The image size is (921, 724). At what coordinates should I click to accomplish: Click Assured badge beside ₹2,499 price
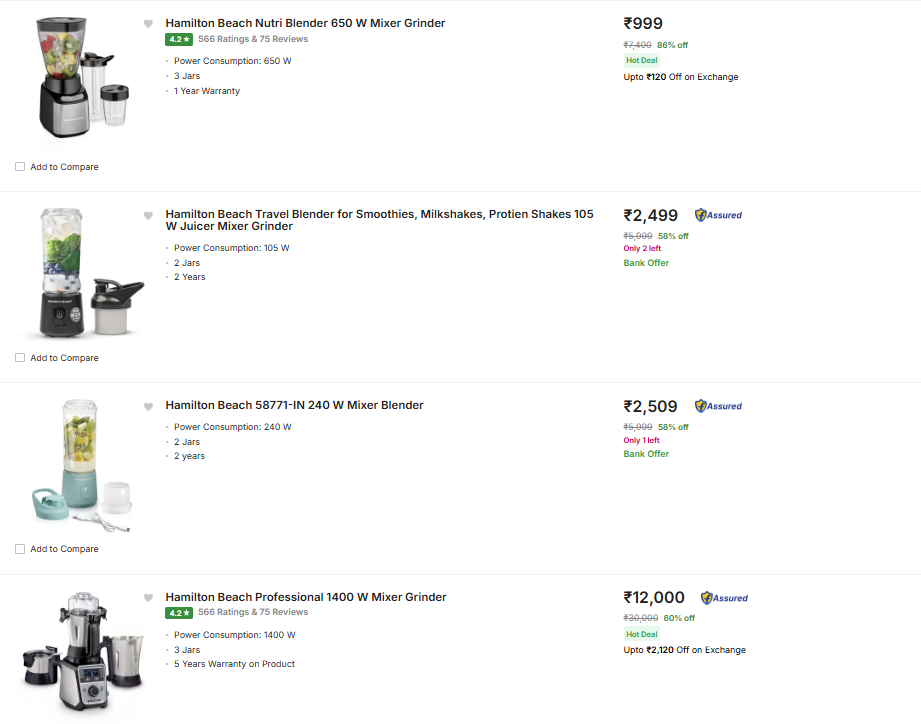pos(718,215)
